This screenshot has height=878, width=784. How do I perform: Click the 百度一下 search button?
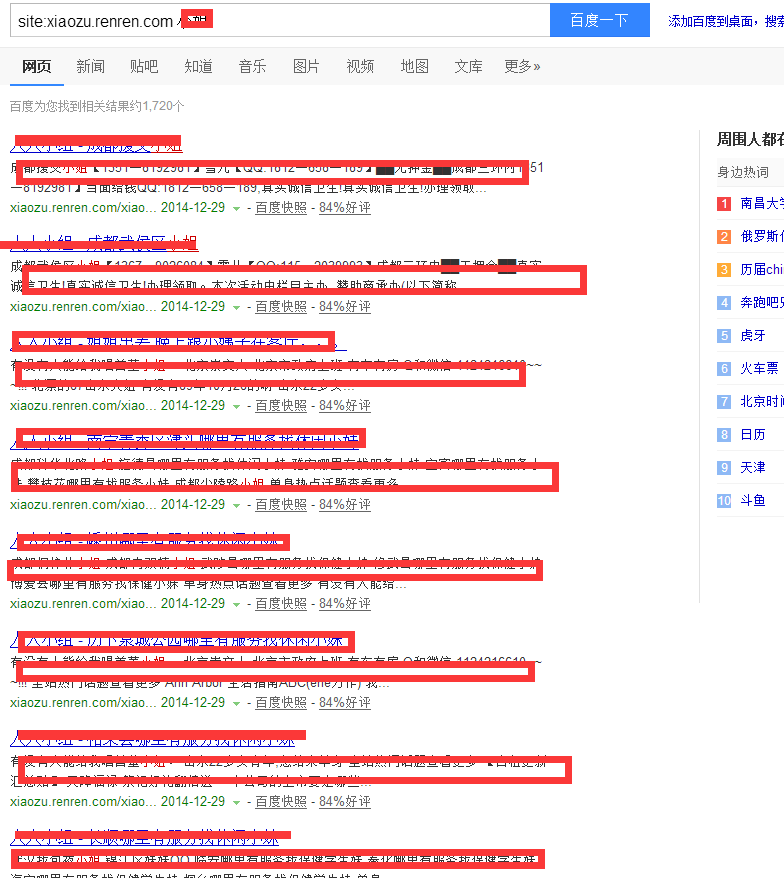click(599, 20)
